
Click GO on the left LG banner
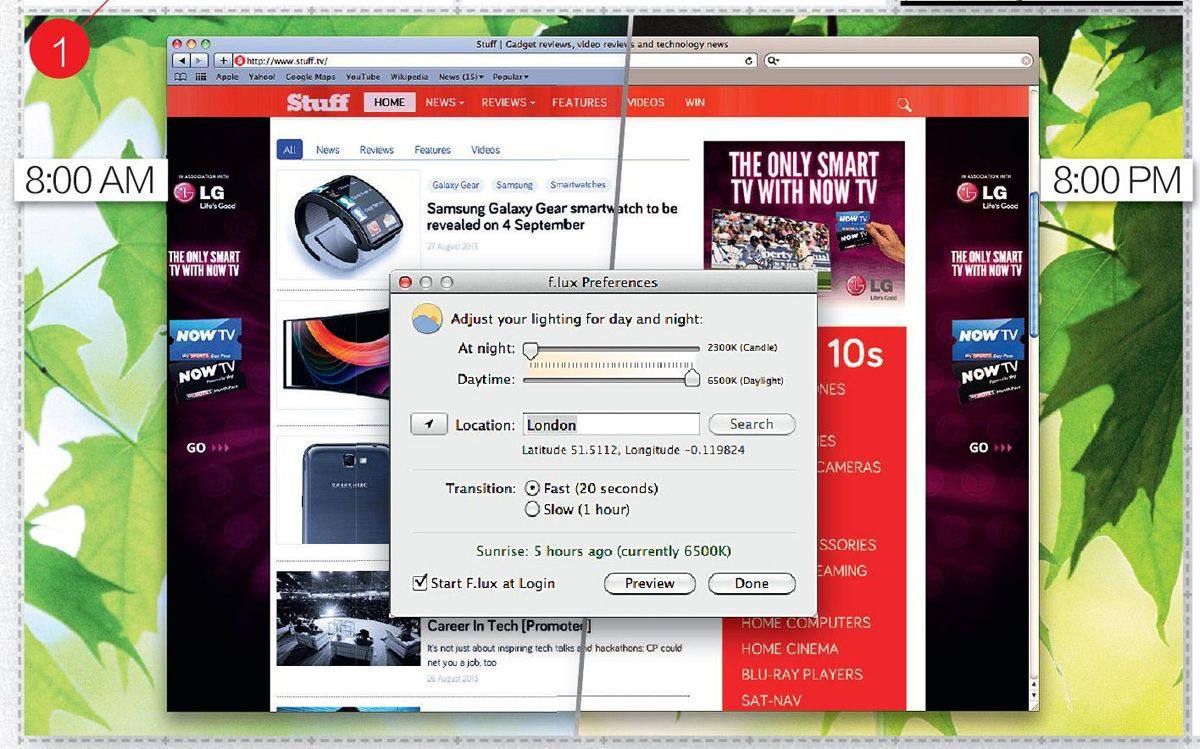pyautogui.click(x=208, y=448)
